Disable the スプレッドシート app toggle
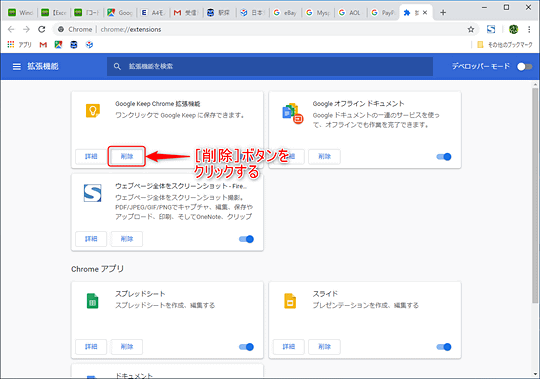 tap(246, 347)
